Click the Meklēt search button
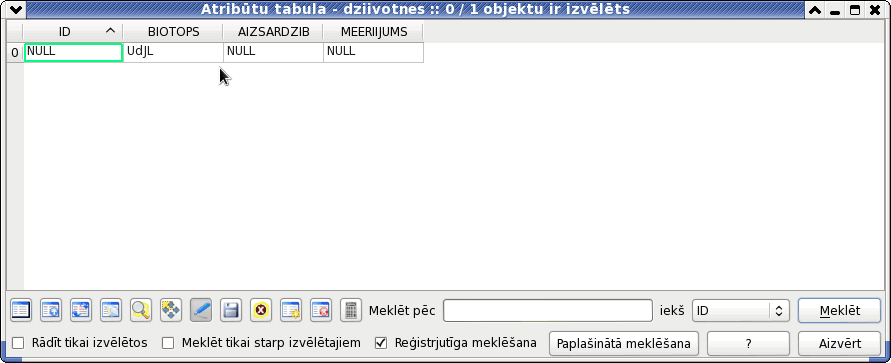Viewport: 891px width, 363px height. (x=839, y=311)
